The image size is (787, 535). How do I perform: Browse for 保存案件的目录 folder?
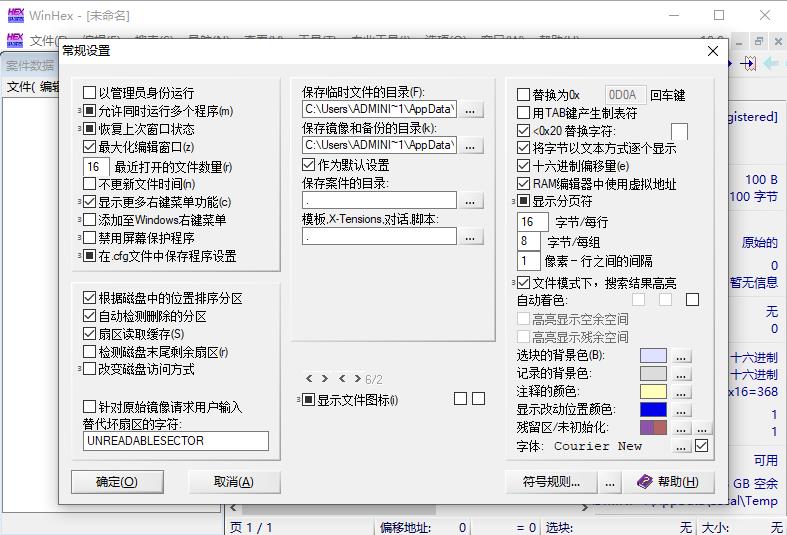[471, 201]
